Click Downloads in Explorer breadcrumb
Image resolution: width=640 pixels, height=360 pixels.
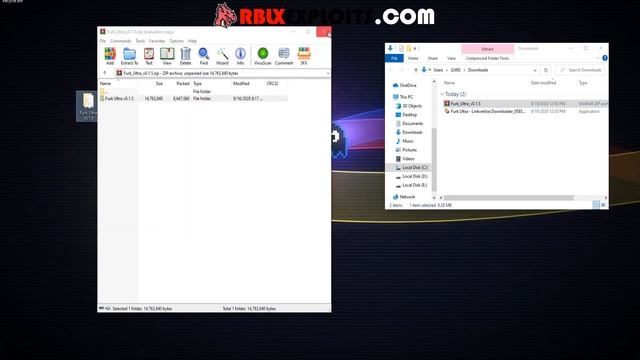click(x=478, y=70)
